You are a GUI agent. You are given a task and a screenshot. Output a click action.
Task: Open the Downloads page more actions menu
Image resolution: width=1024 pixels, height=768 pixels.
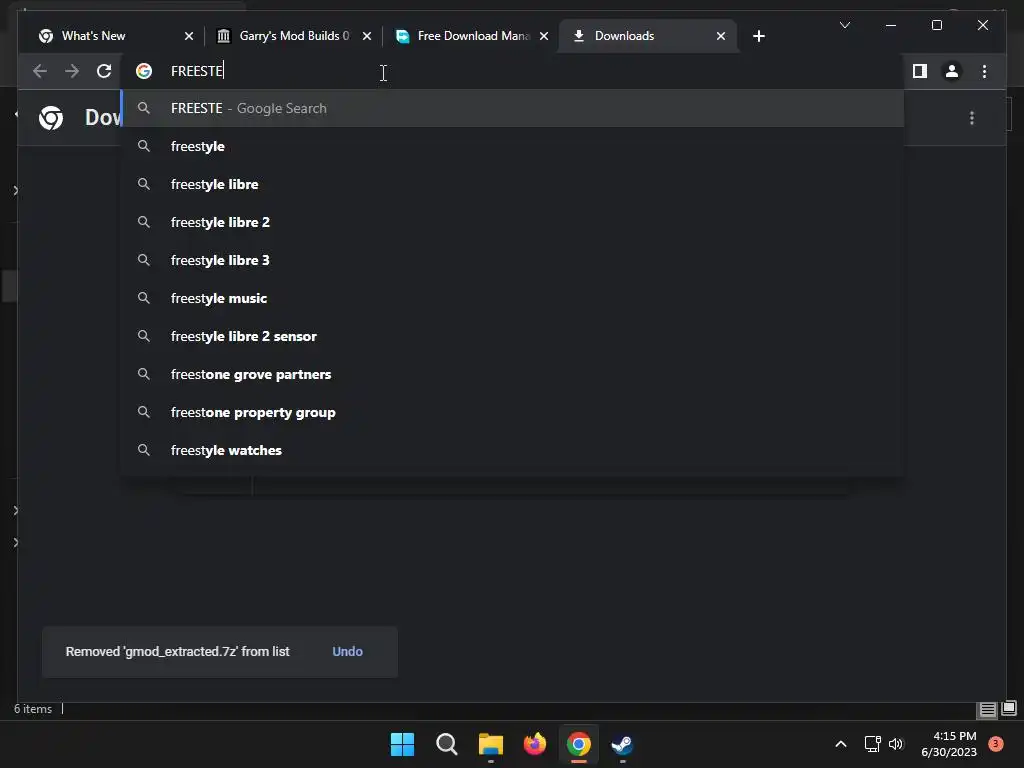972,118
